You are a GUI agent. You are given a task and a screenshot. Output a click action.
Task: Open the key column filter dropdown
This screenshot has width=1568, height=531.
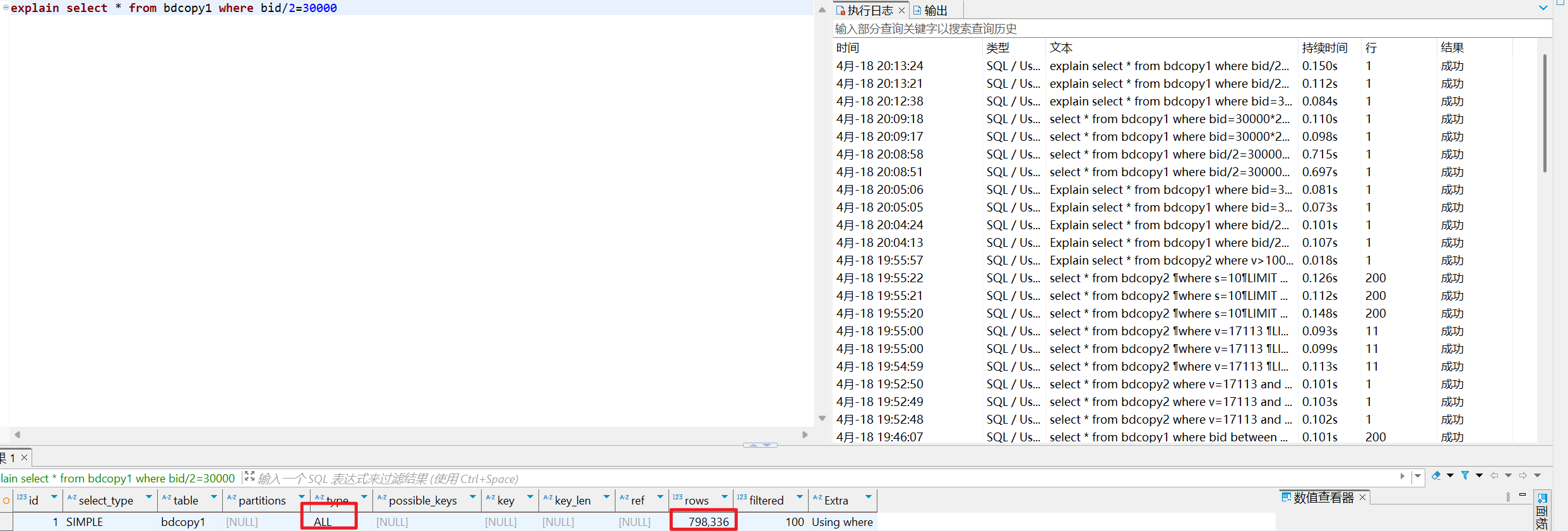pos(530,497)
